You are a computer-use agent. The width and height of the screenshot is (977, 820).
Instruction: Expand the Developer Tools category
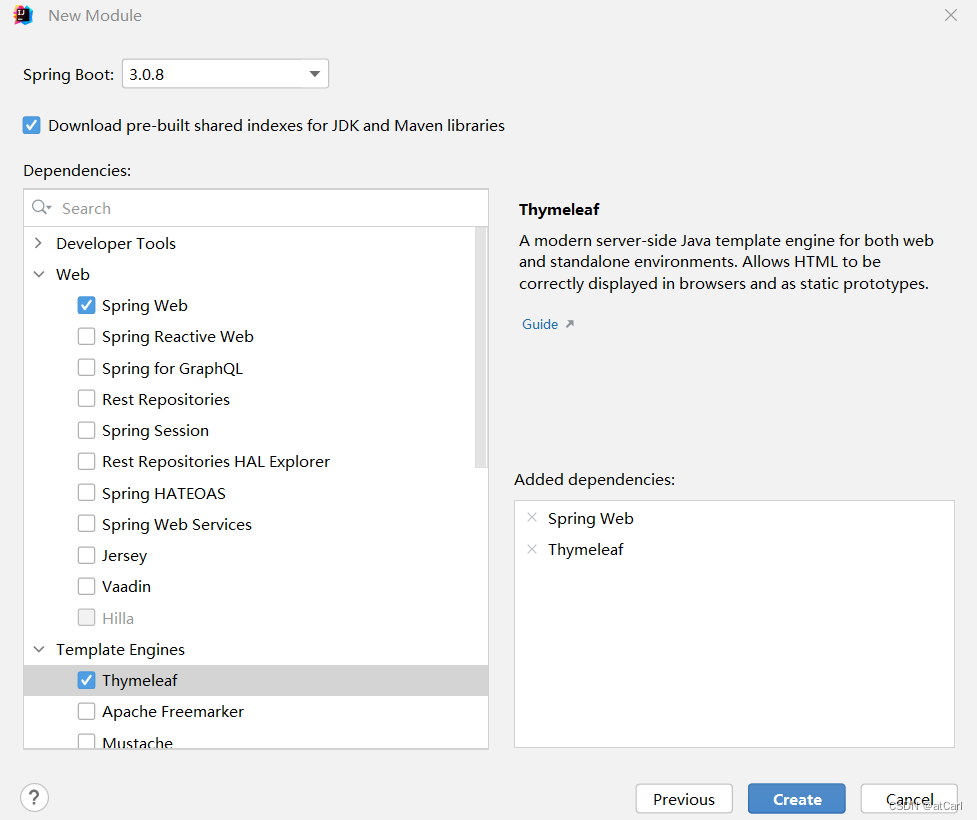pos(39,243)
